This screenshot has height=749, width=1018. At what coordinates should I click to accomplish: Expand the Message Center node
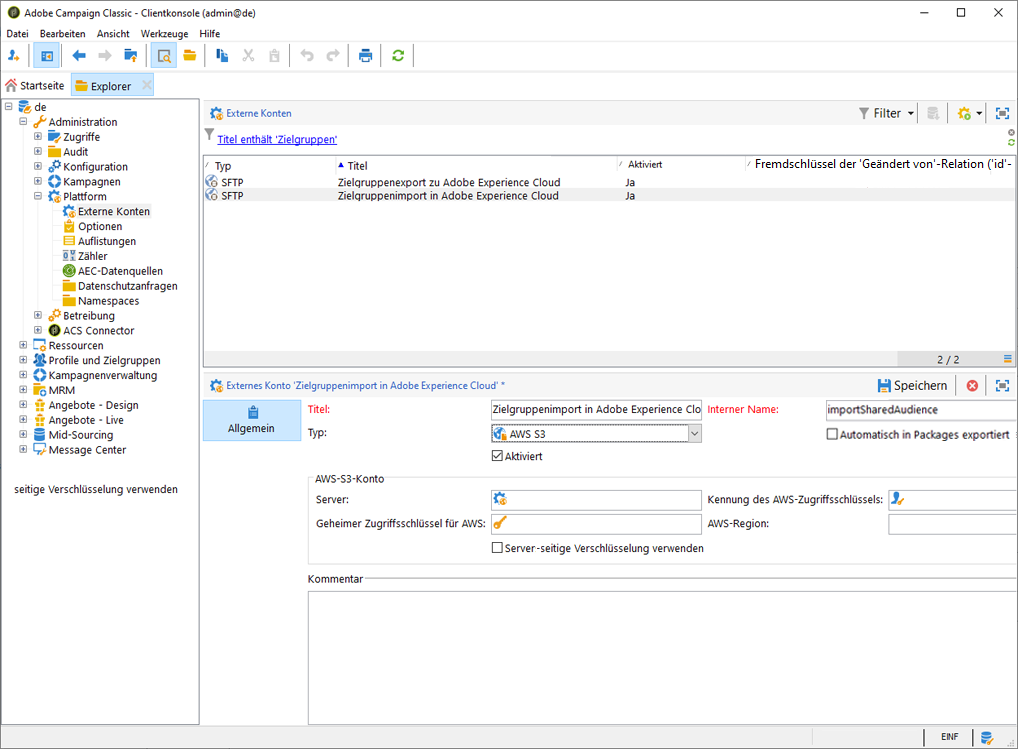(x=23, y=449)
